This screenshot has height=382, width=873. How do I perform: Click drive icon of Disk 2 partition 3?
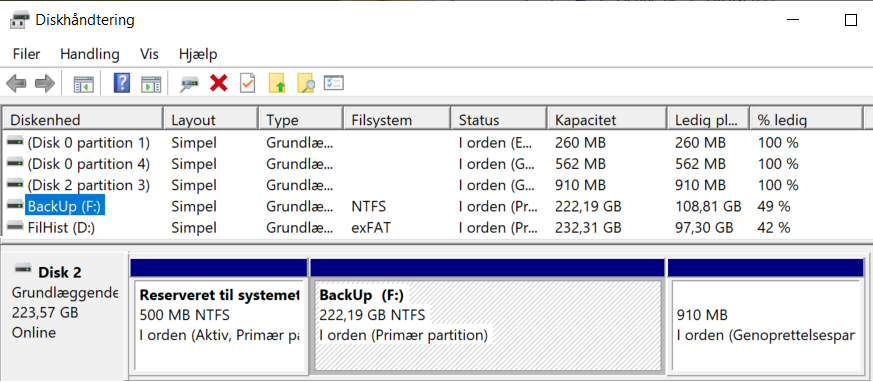[x=16, y=185]
